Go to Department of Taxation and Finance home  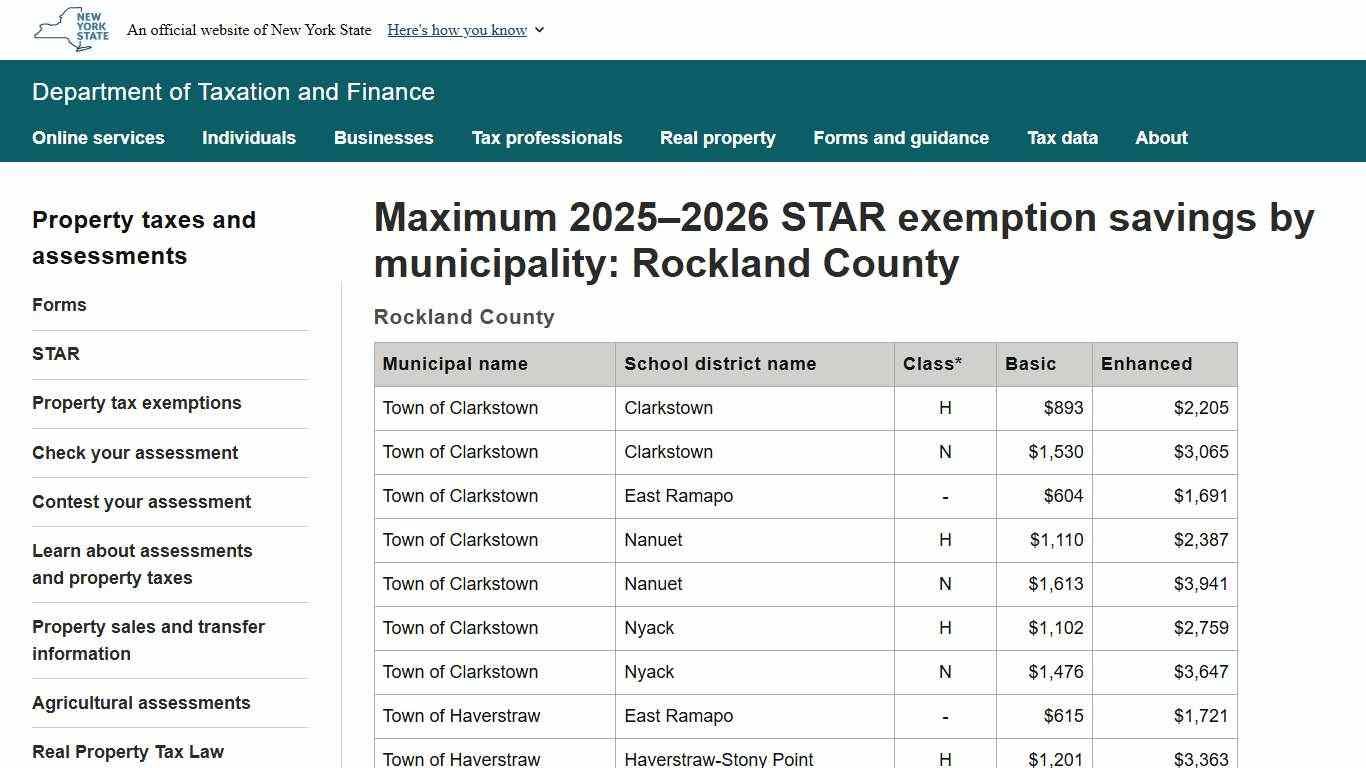coord(233,92)
